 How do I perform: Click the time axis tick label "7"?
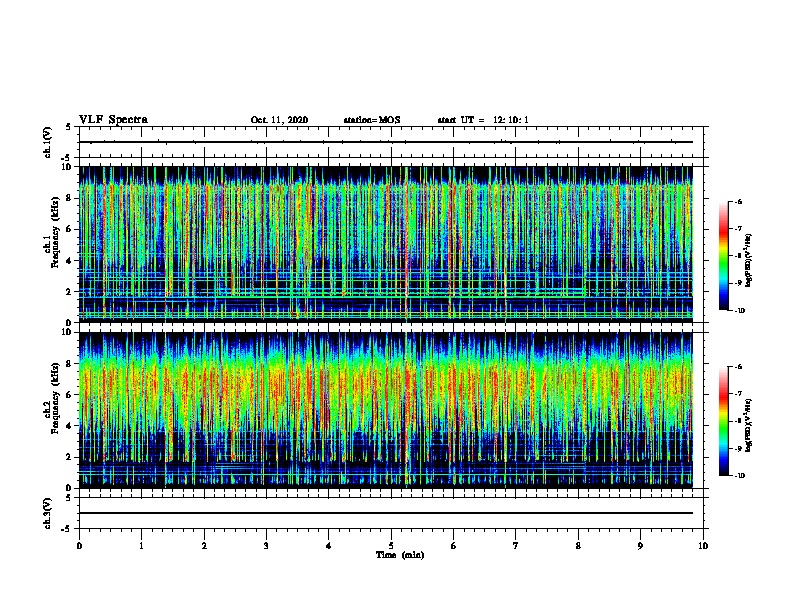click(516, 546)
